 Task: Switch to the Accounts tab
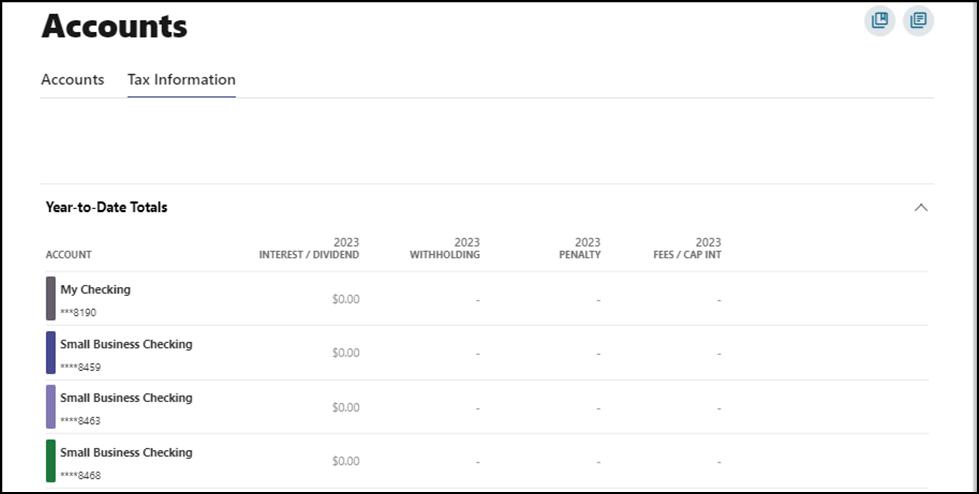[72, 80]
